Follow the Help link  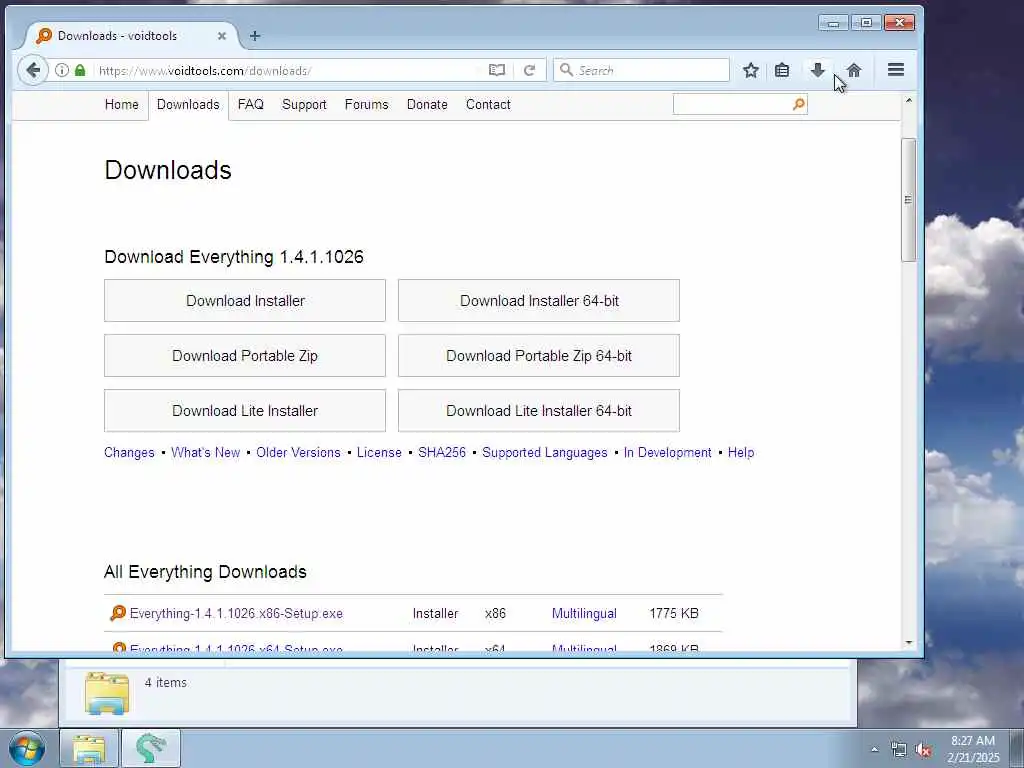741,452
